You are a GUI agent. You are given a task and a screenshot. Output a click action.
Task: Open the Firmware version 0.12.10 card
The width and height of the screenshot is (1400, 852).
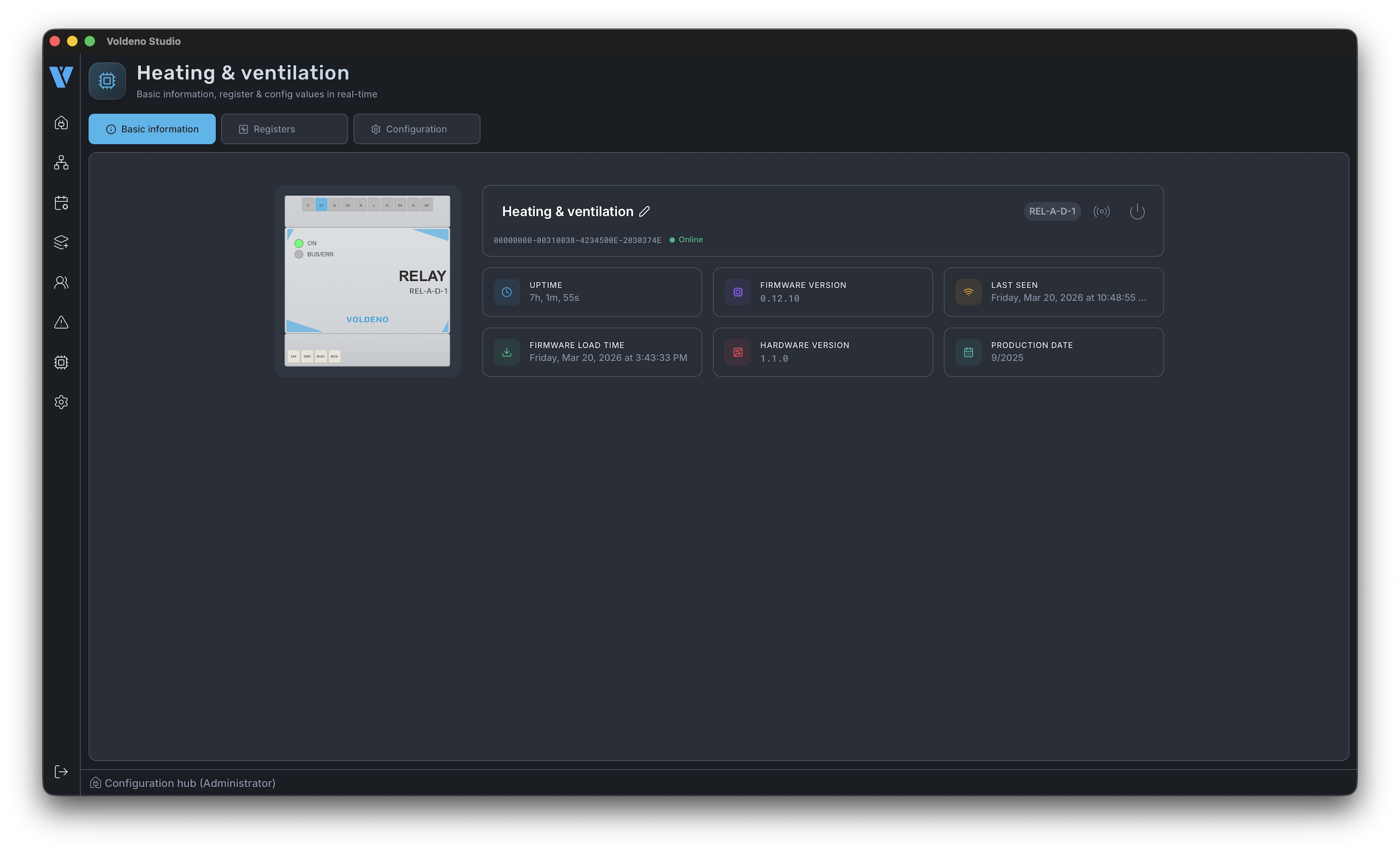pos(822,292)
